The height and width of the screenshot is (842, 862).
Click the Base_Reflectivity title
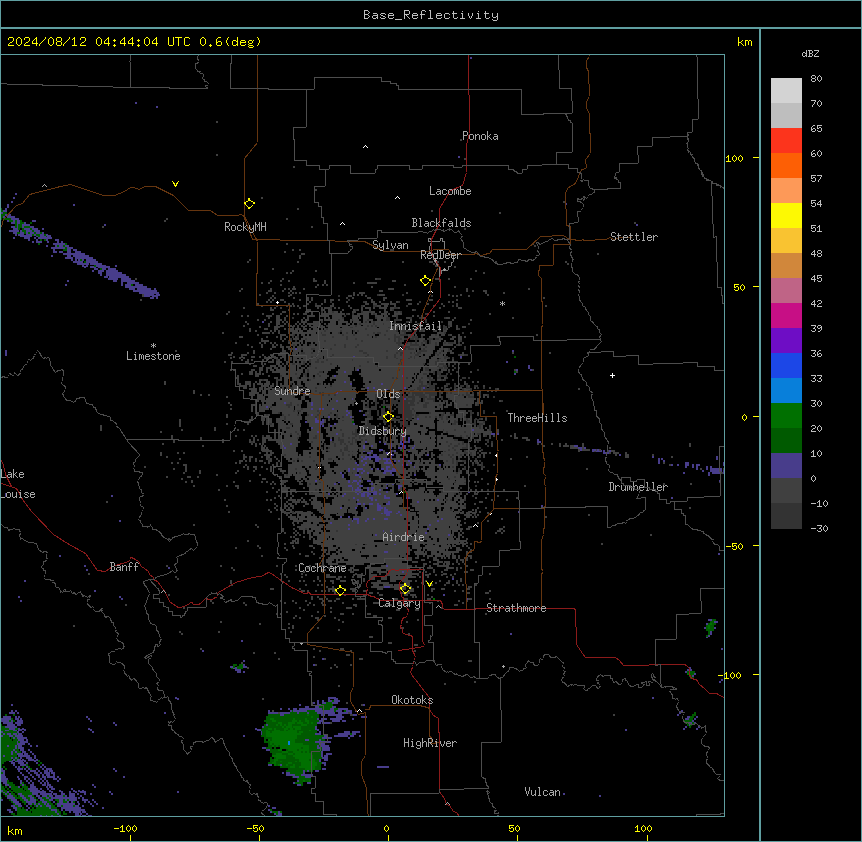(x=431, y=15)
